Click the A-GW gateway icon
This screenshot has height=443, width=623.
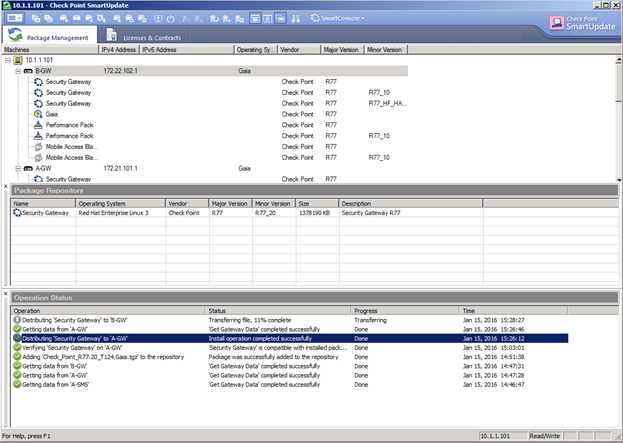[x=28, y=168]
